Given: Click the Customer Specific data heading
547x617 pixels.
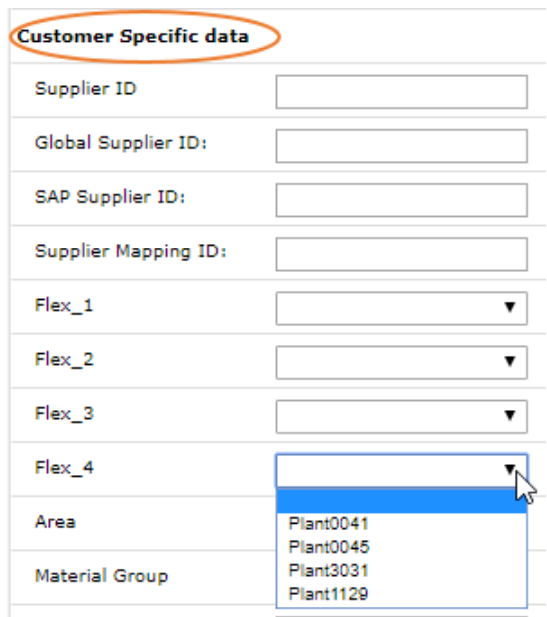Looking at the screenshot, I should (x=133, y=37).
